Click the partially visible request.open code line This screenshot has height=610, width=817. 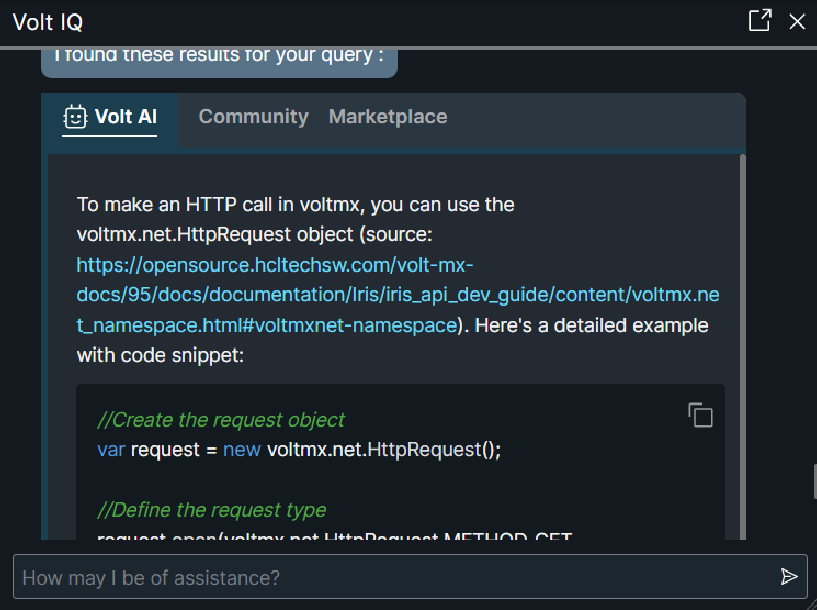coord(334,537)
